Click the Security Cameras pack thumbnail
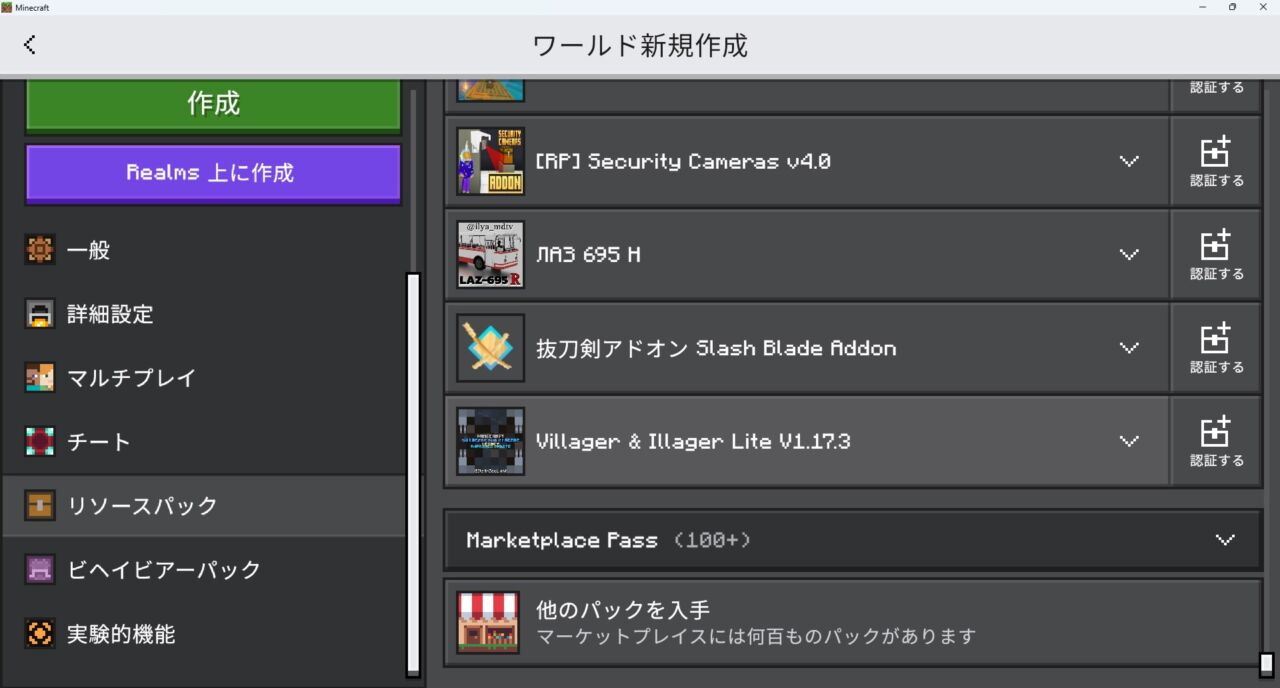Image resolution: width=1280 pixels, height=688 pixels. click(x=491, y=161)
